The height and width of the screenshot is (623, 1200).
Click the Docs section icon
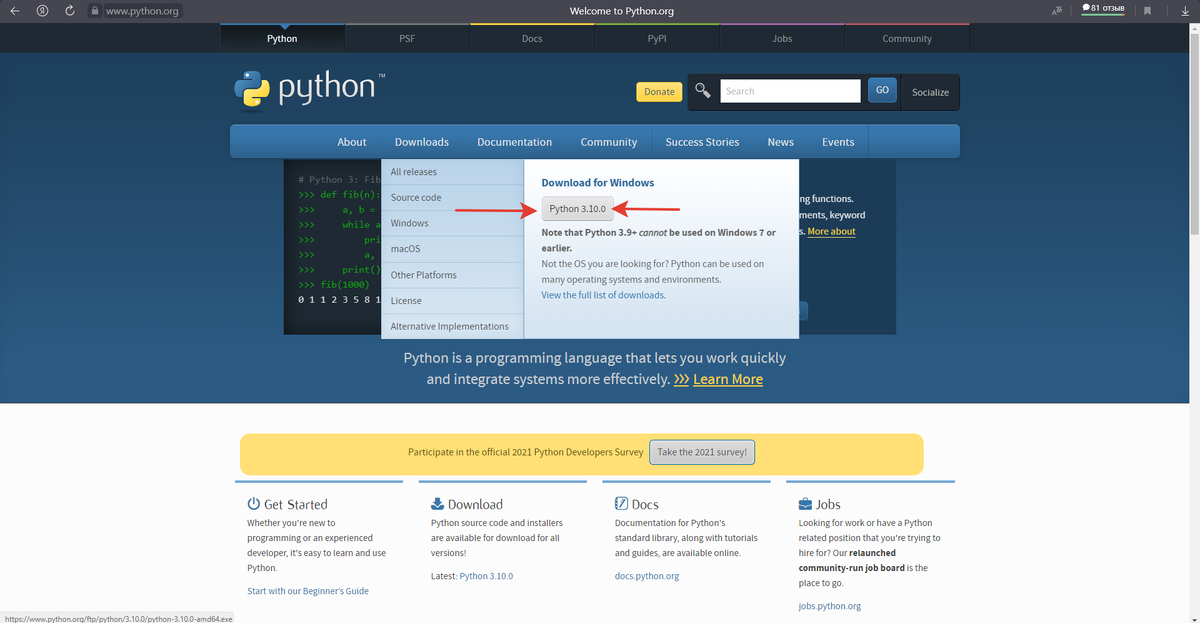click(x=621, y=504)
